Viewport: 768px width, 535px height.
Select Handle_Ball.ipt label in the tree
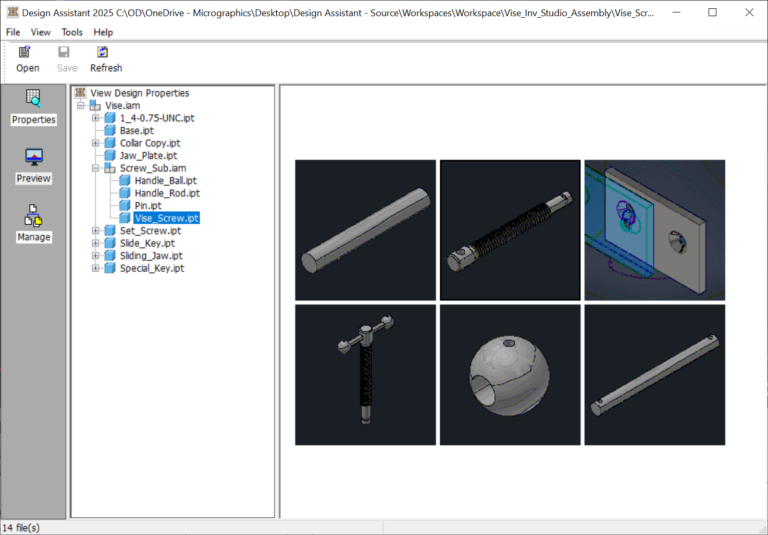[166, 180]
